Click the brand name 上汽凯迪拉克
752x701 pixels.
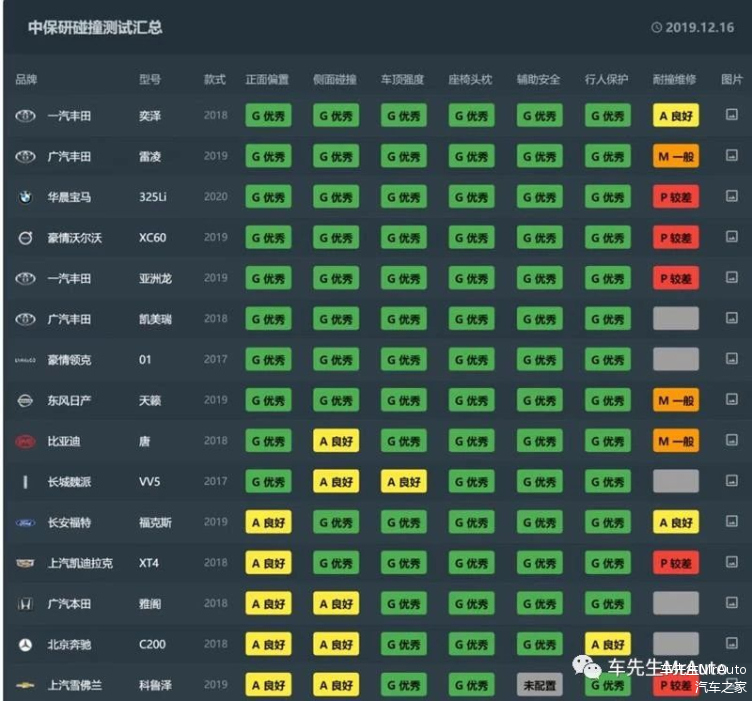(80, 563)
